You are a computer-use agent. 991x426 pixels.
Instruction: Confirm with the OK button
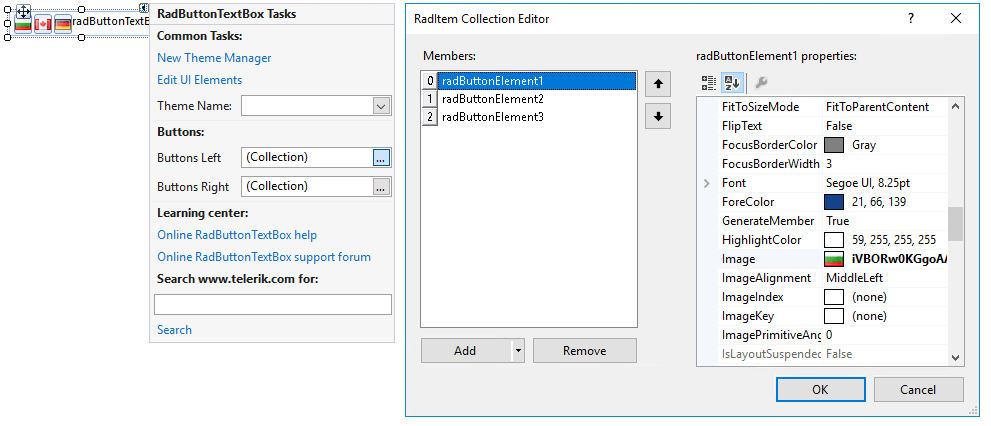pos(820,389)
